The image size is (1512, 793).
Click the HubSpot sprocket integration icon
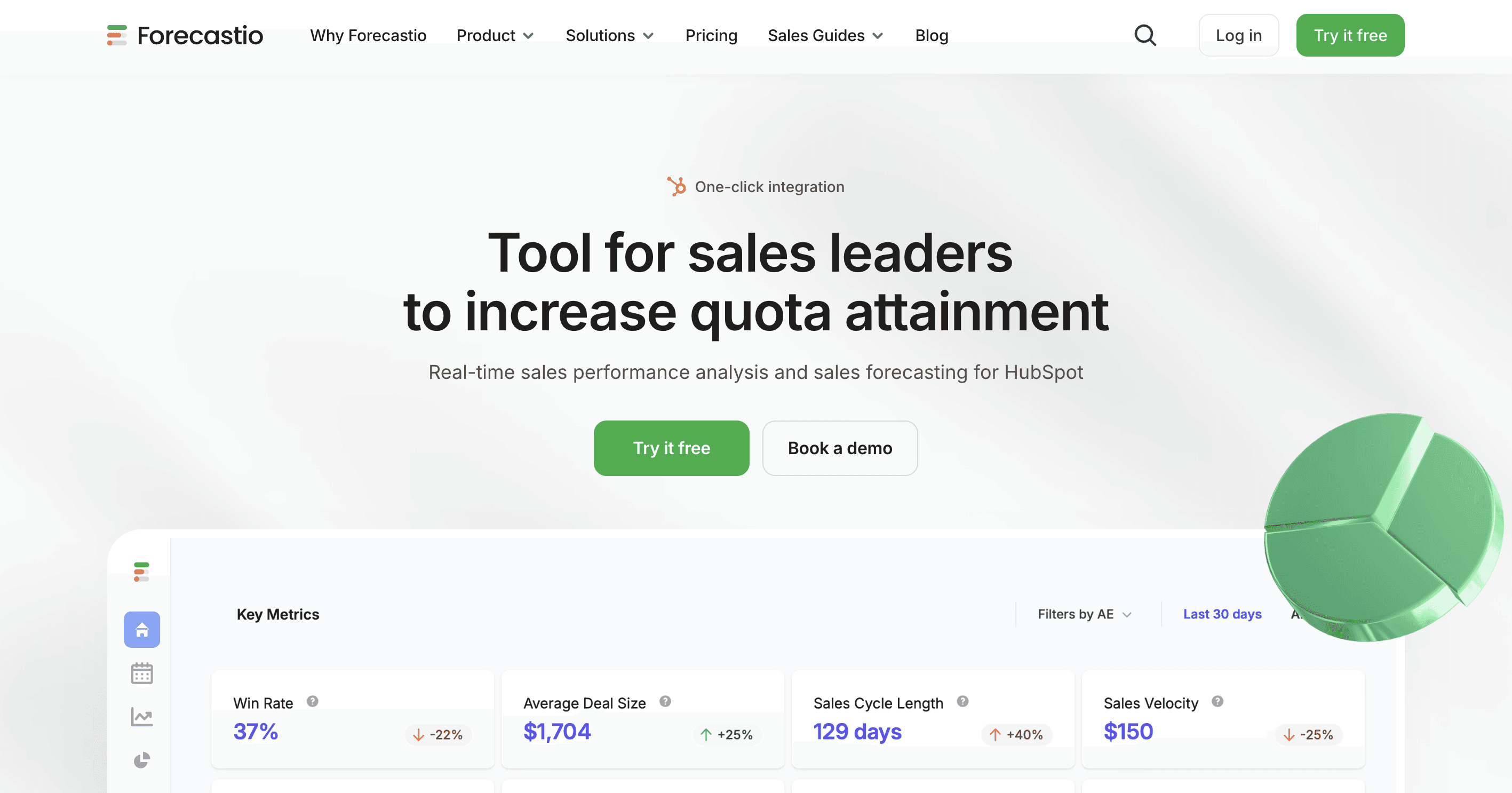click(676, 187)
